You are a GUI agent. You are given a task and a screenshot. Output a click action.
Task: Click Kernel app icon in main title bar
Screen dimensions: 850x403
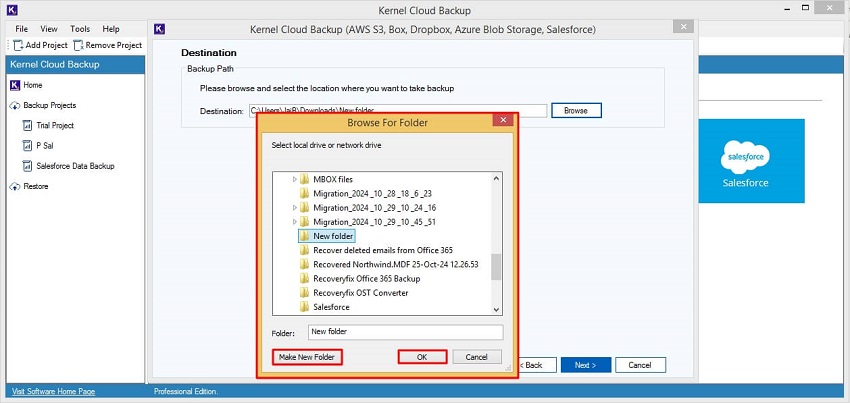pos(12,10)
